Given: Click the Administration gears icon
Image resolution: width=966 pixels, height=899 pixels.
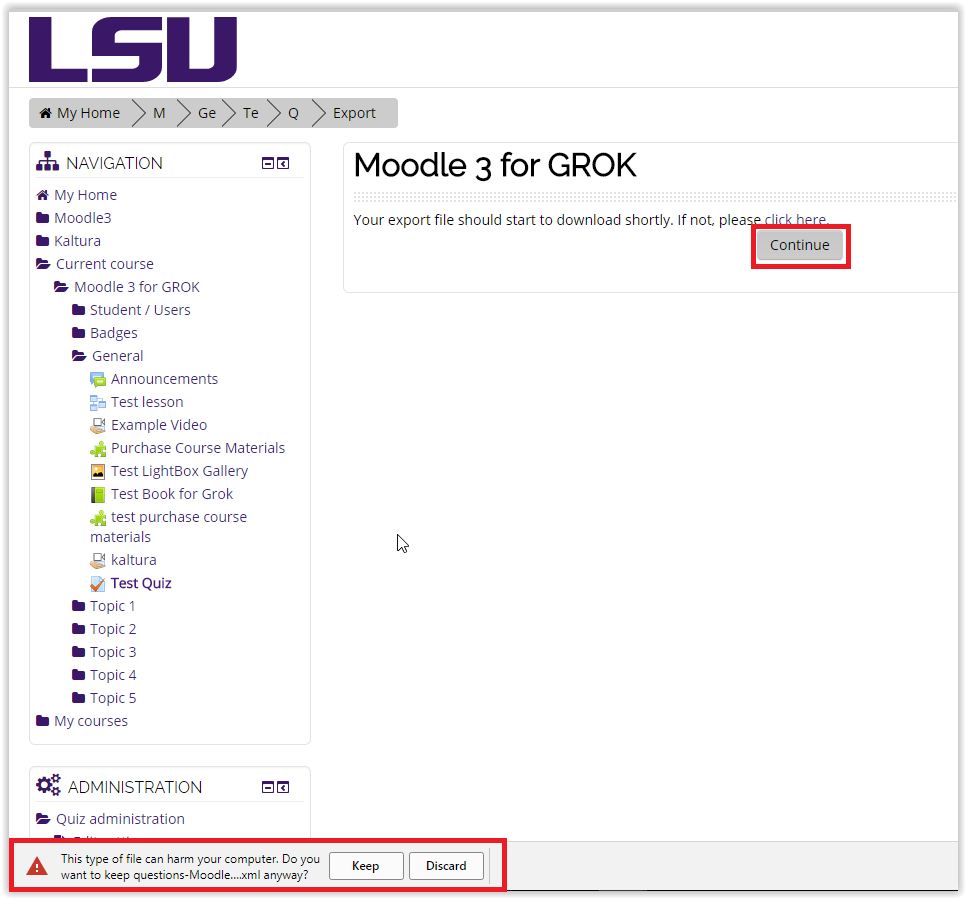Looking at the screenshot, I should tap(49, 786).
